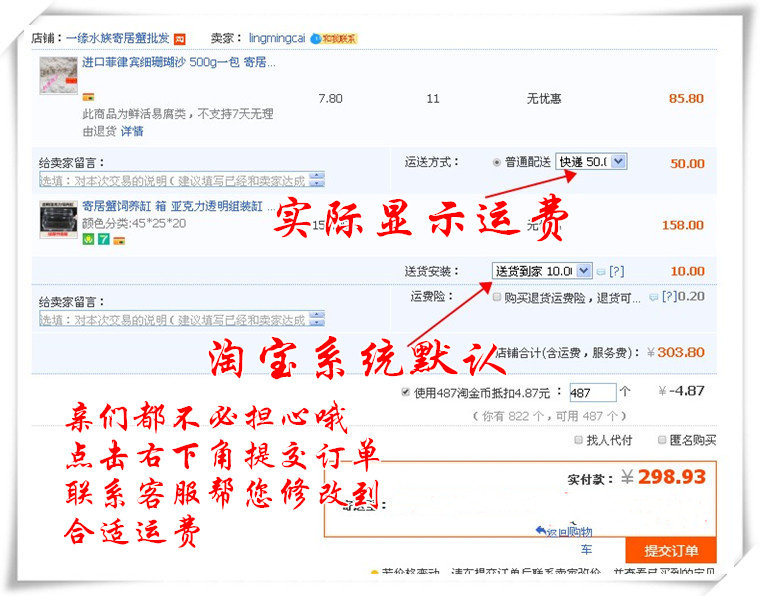This screenshot has height=596, width=760.
Task: Open the 一缘水族寄居蟹批发 store link
Action: (x=117, y=38)
